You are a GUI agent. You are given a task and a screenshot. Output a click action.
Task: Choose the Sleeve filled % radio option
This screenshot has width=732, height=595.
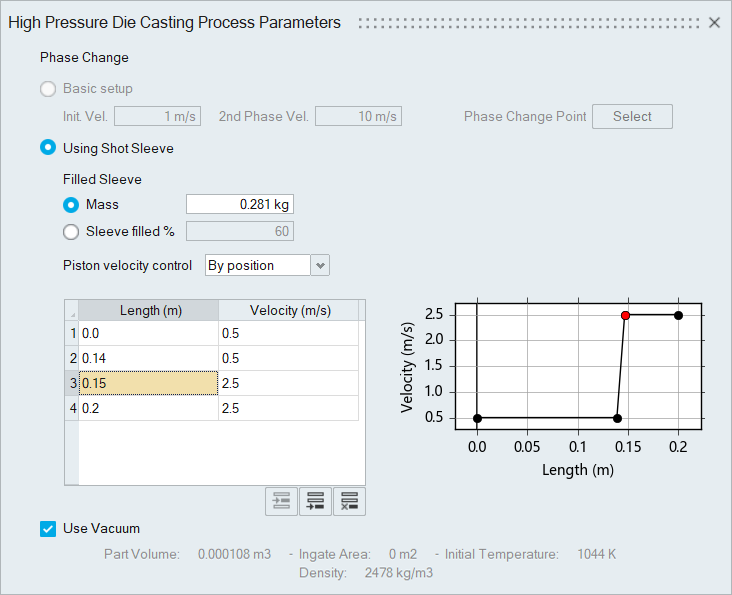click(71, 232)
